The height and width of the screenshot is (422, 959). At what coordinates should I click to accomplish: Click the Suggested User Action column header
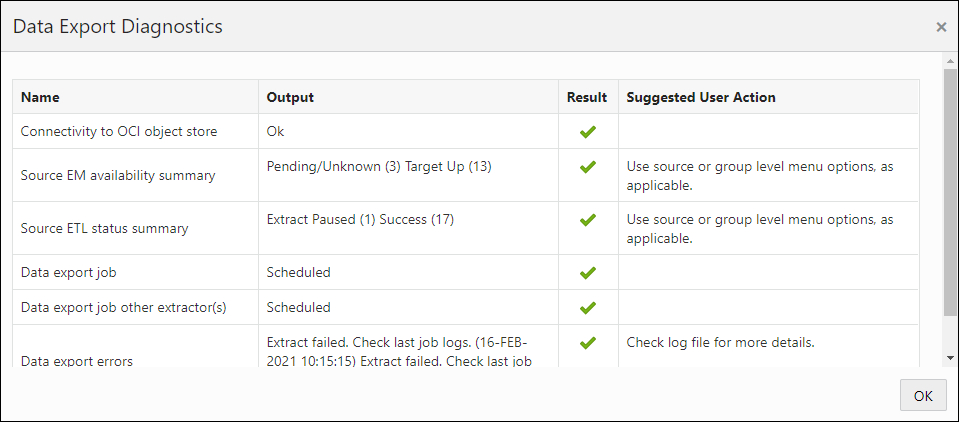coord(701,97)
